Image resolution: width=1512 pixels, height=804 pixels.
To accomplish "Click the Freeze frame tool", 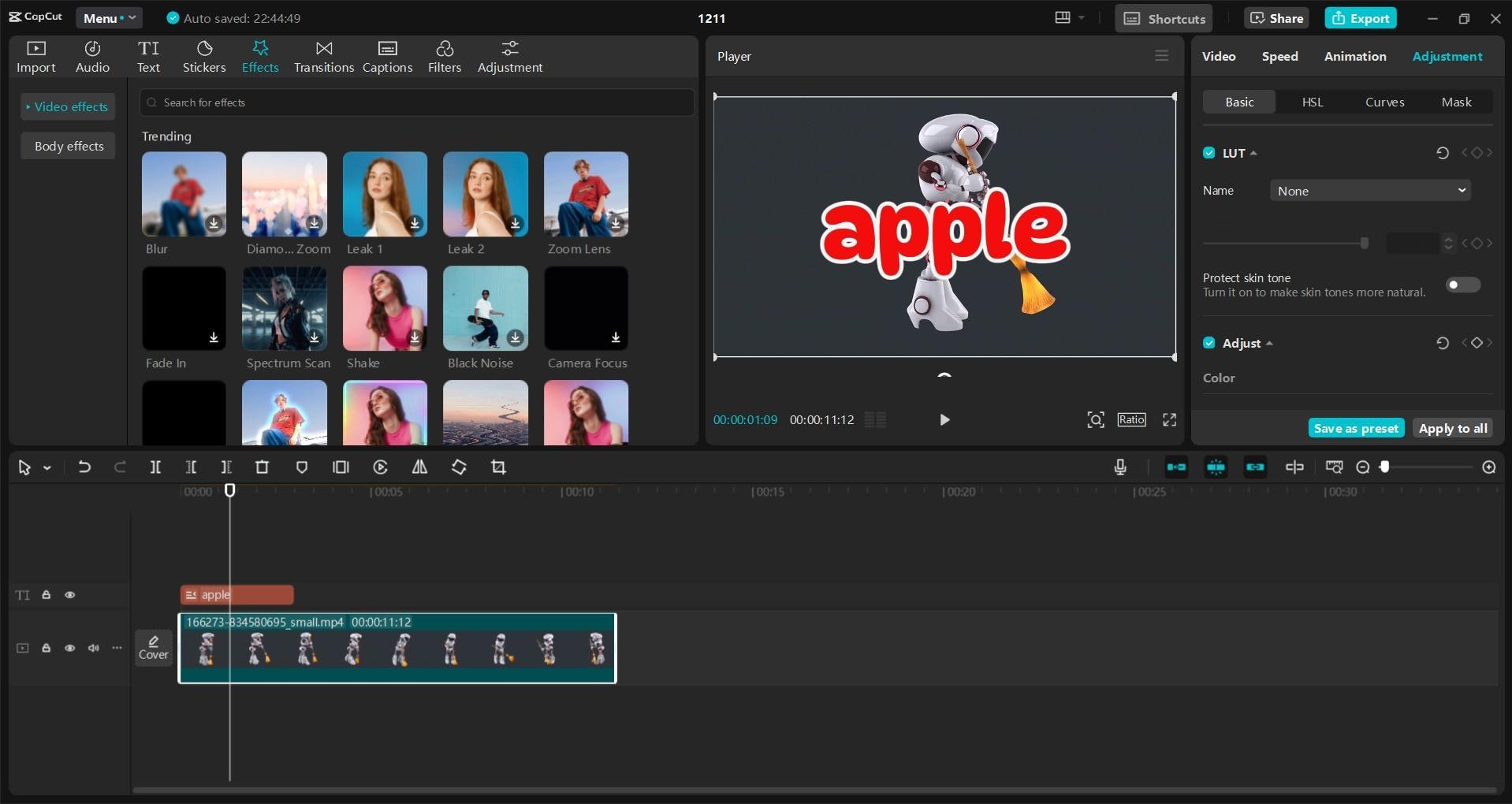I will point(341,467).
